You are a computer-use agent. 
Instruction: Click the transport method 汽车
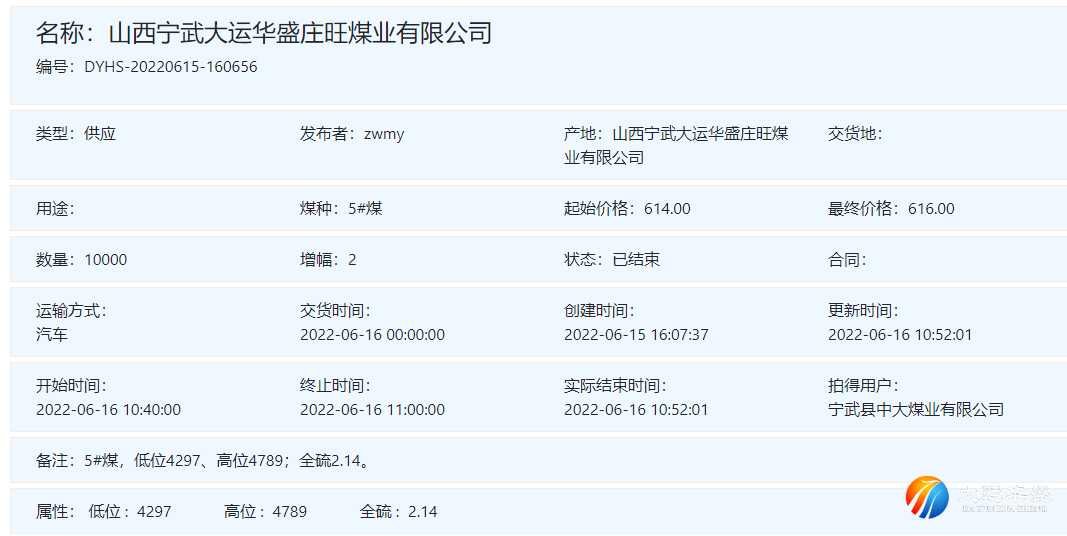coord(52,334)
